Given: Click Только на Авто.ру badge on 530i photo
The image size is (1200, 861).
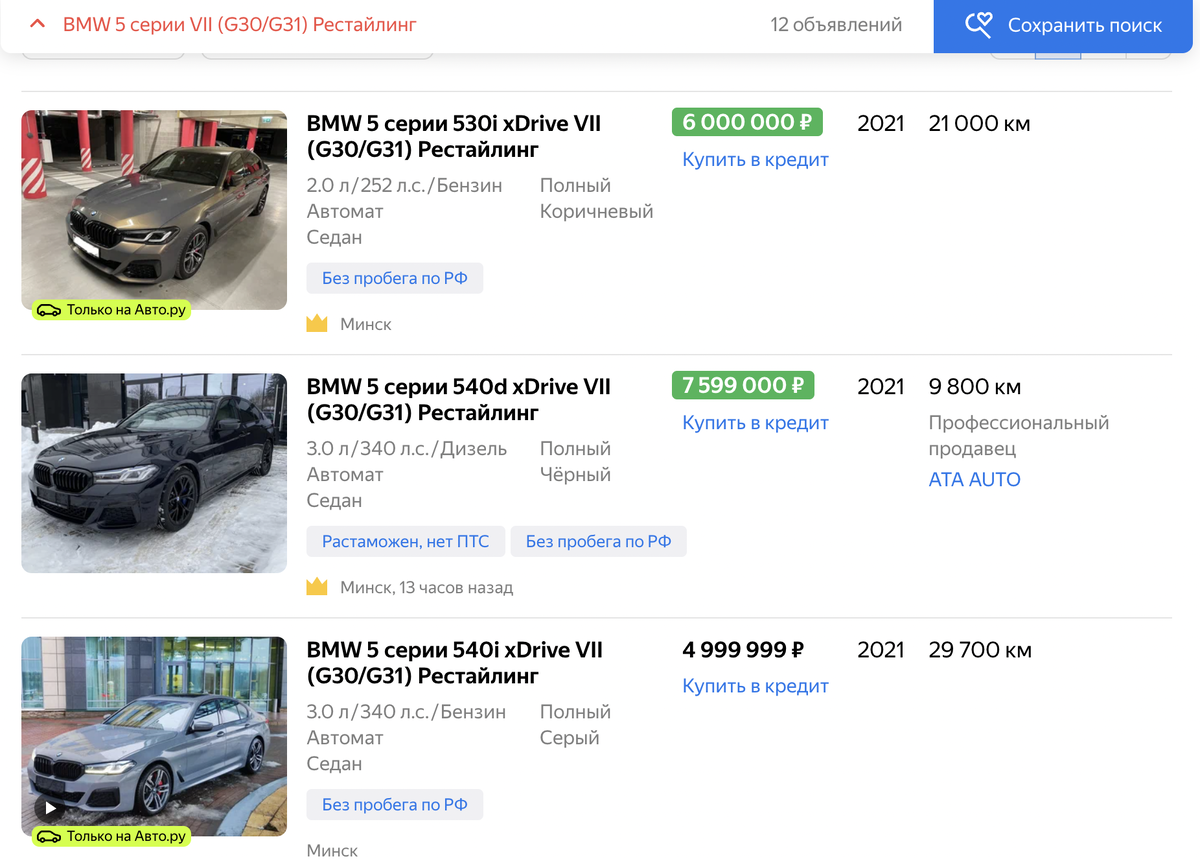Looking at the screenshot, I should [x=111, y=310].
